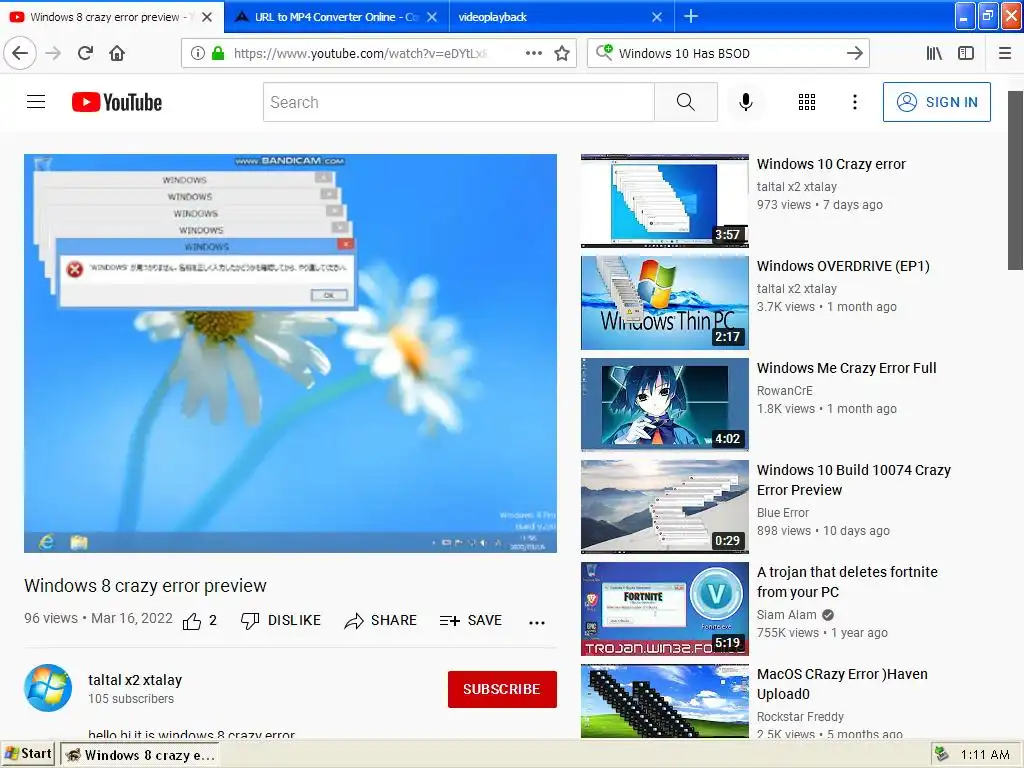Image resolution: width=1024 pixels, height=768 pixels.
Task: Go back to the previous page
Action: click(x=20, y=53)
